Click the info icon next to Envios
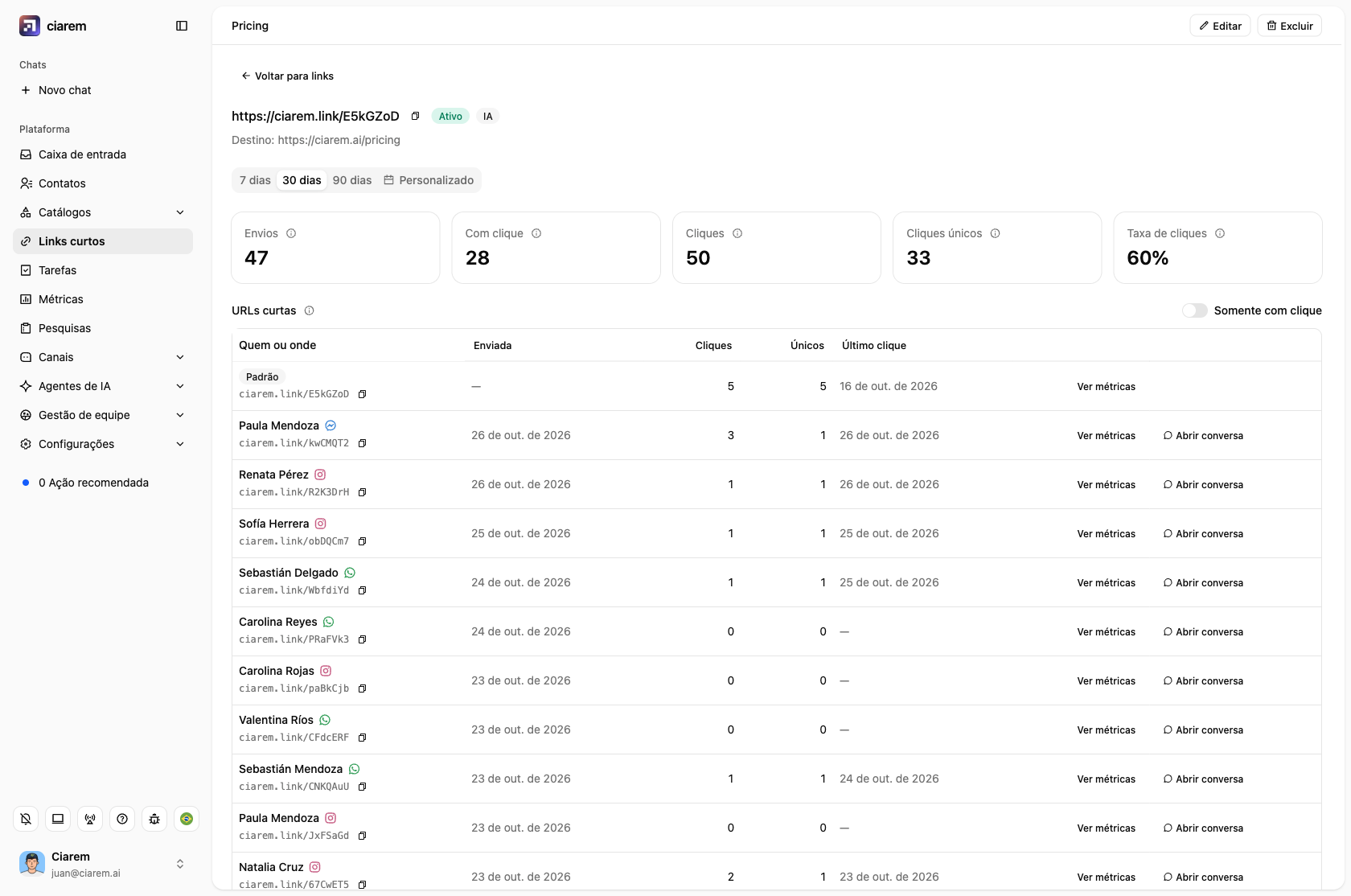1351x896 pixels. pyautogui.click(x=291, y=233)
